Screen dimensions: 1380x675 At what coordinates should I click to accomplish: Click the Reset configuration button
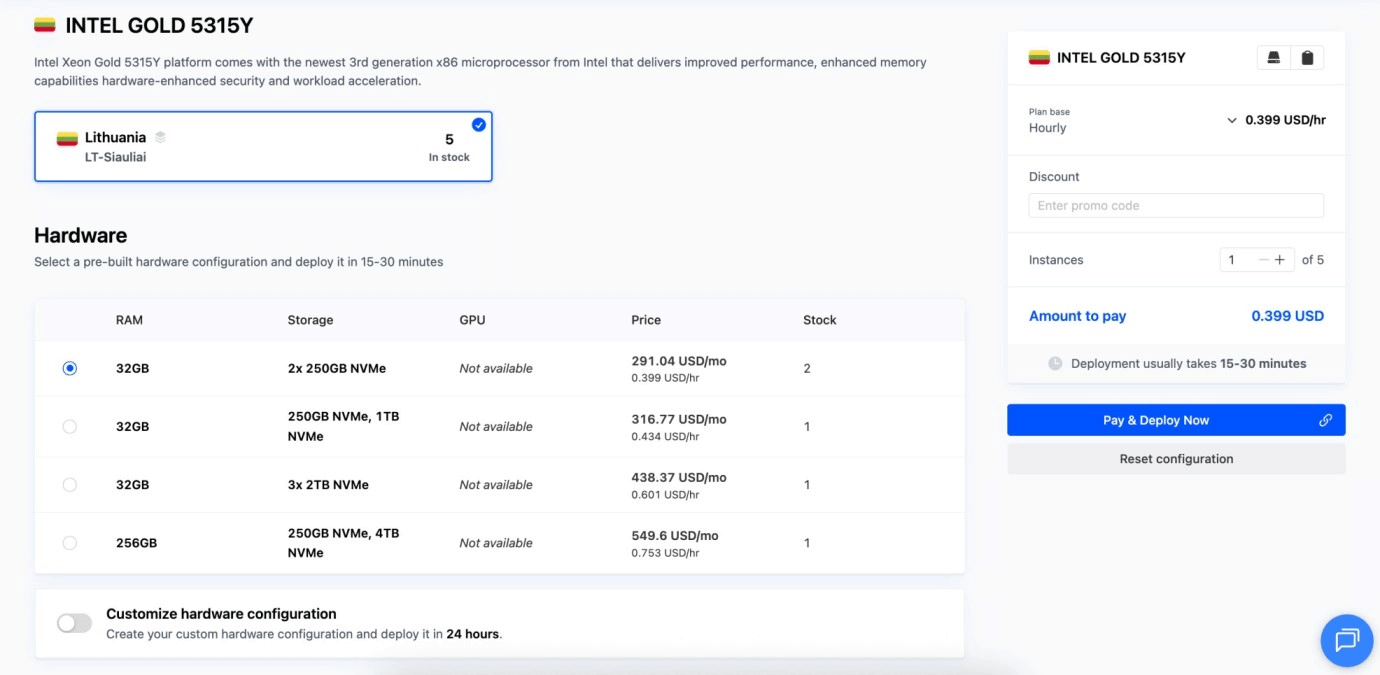(x=1176, y=459)
